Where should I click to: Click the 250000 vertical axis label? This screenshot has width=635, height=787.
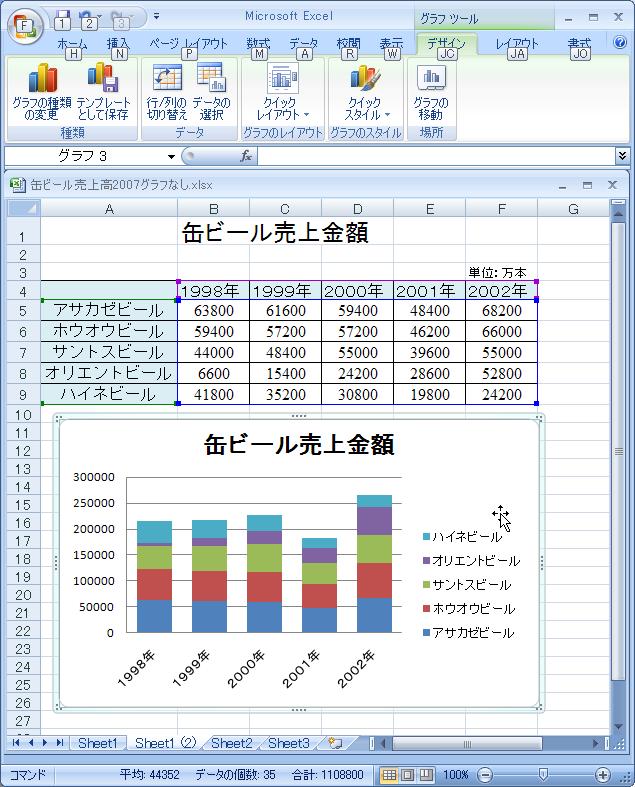94,503
